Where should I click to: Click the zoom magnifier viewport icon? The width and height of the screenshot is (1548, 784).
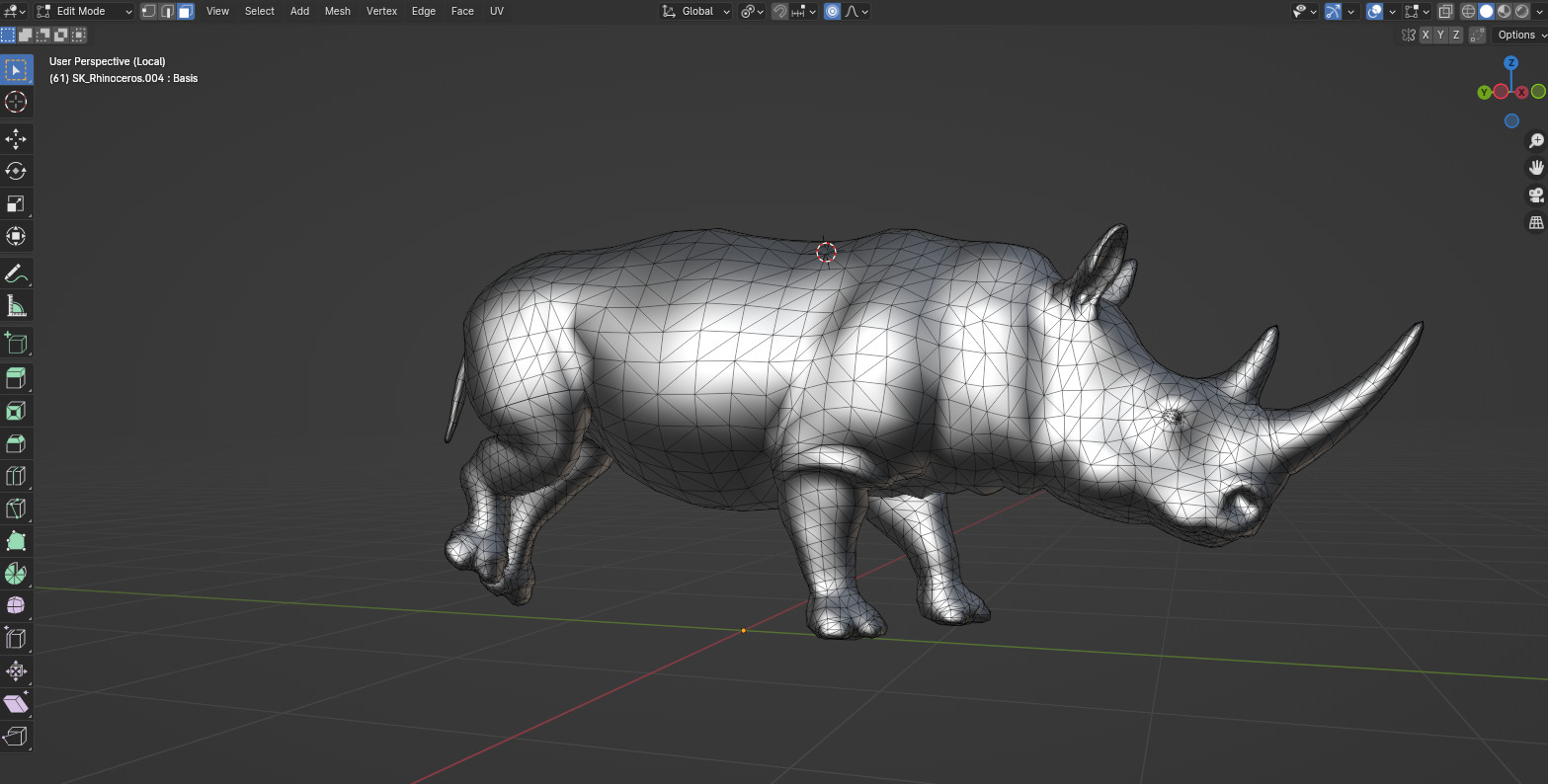click(x=1536, y=141)
